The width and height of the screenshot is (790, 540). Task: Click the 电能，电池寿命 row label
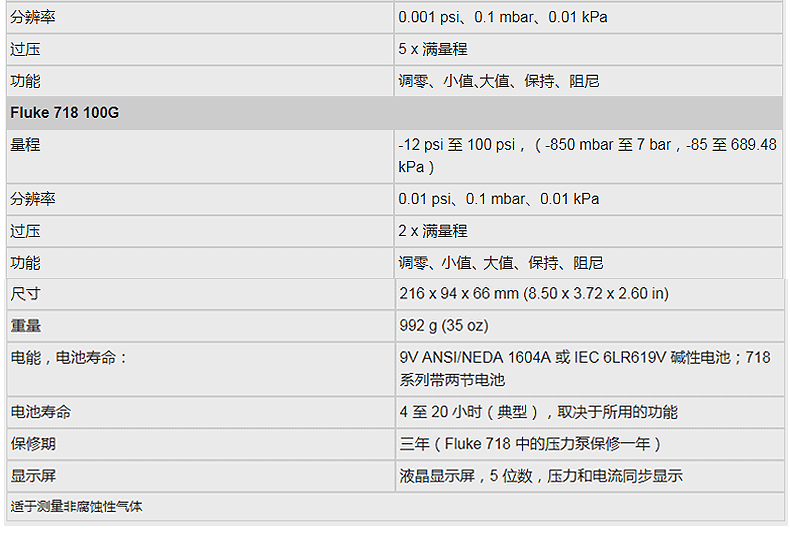(x=69, y=358)
